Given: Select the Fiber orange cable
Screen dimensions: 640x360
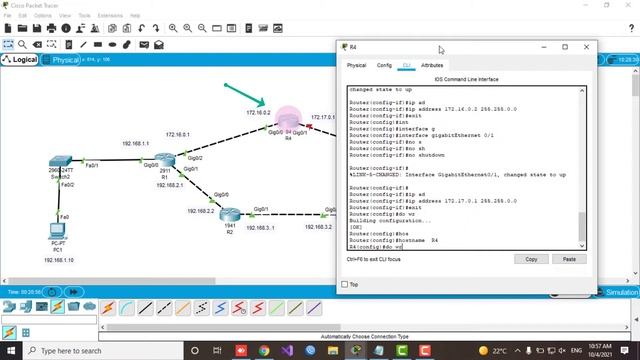Looking at the screenshot, I should pos(183,308).
